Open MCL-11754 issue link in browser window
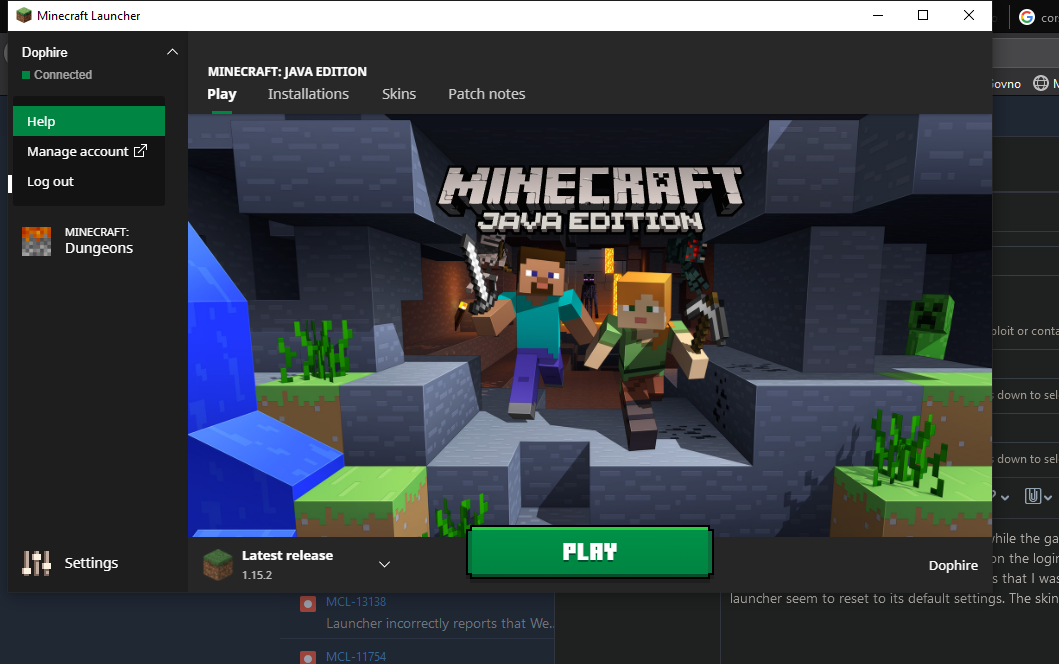Screen dimensions: 1059x664 pos(356,657)
